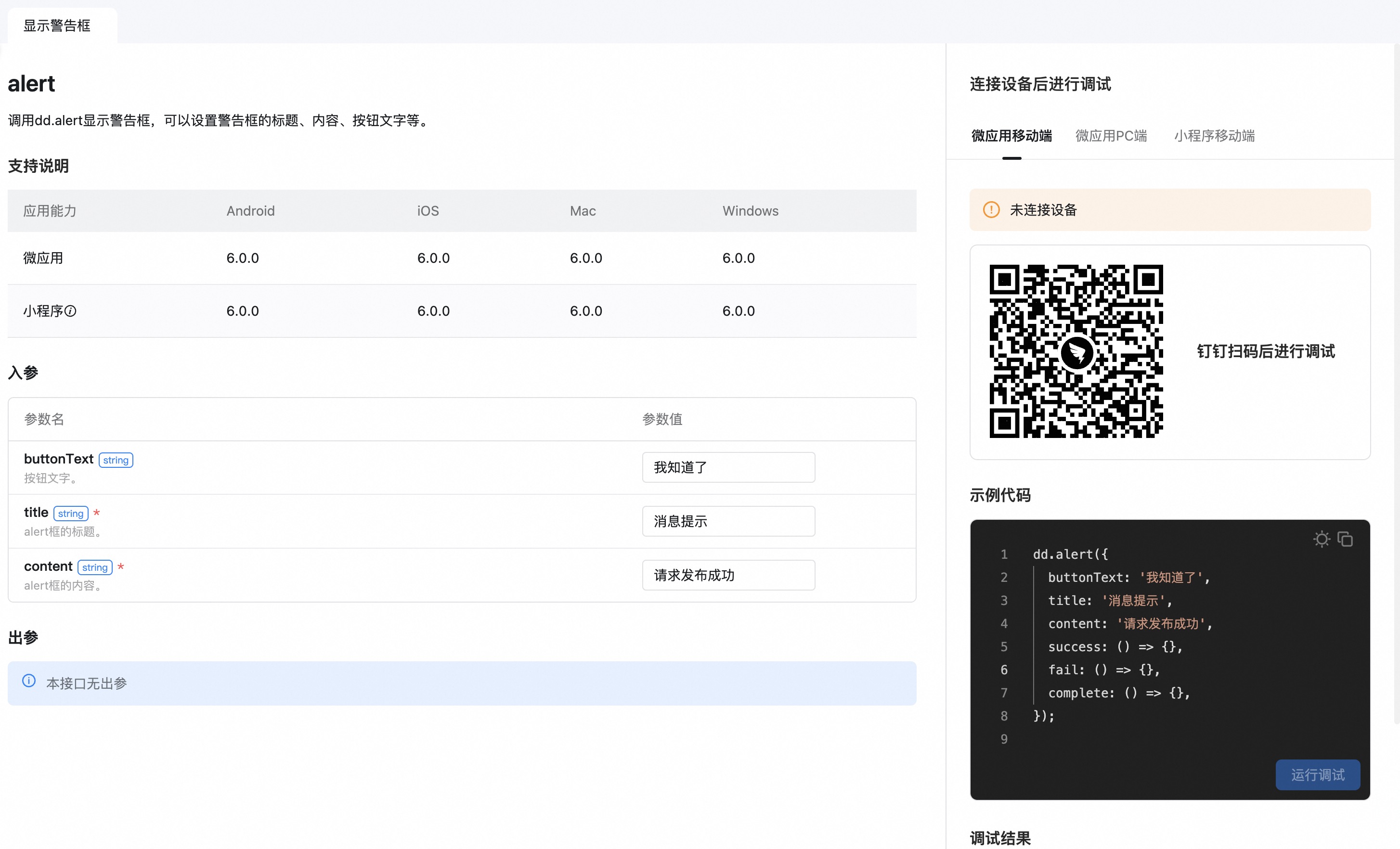This screenshot has width=1400, height=849.
Task: Click the alert heading
Action: point(31,84)
